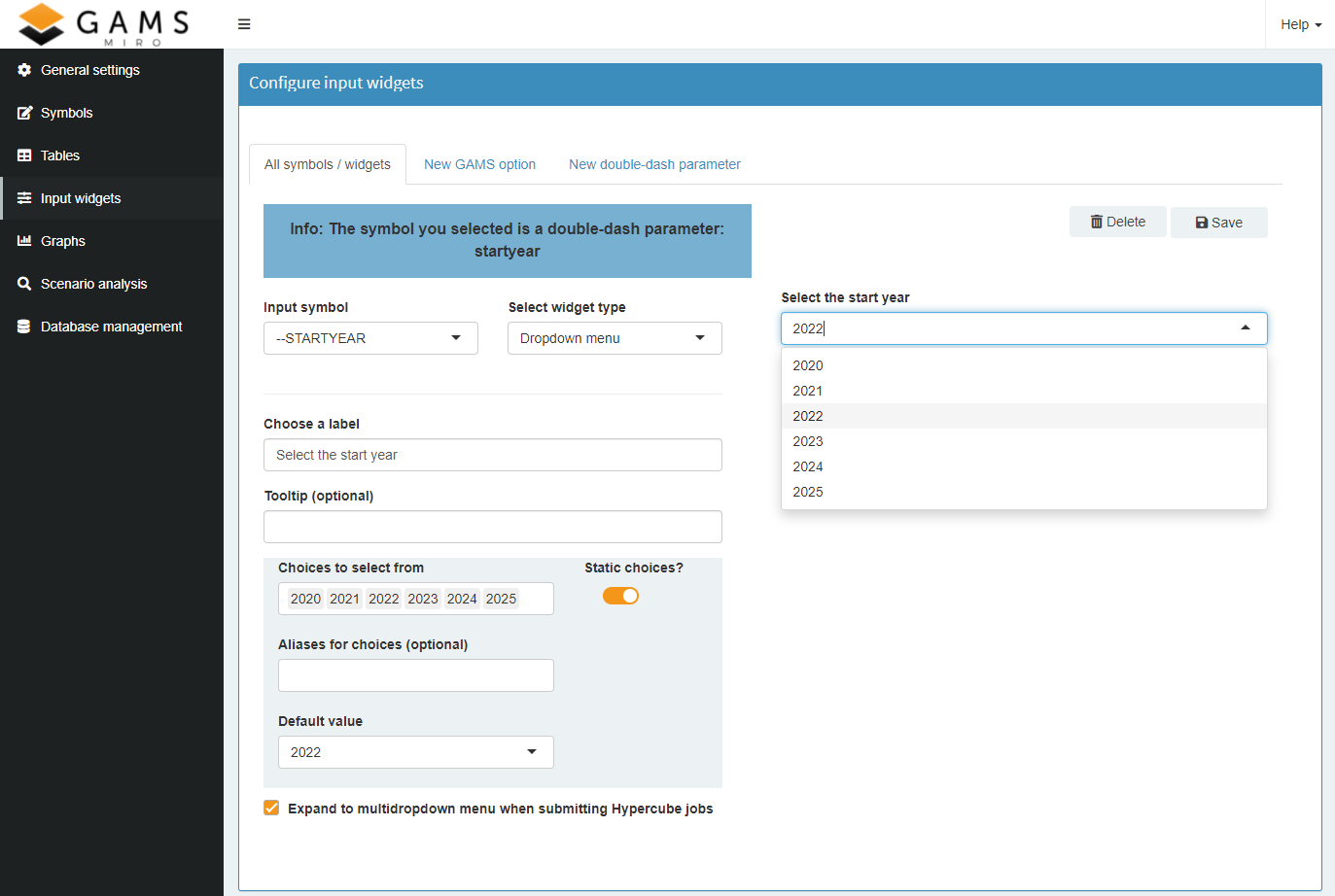
Task: Save the widget configuration
Action: (1218, 222)
